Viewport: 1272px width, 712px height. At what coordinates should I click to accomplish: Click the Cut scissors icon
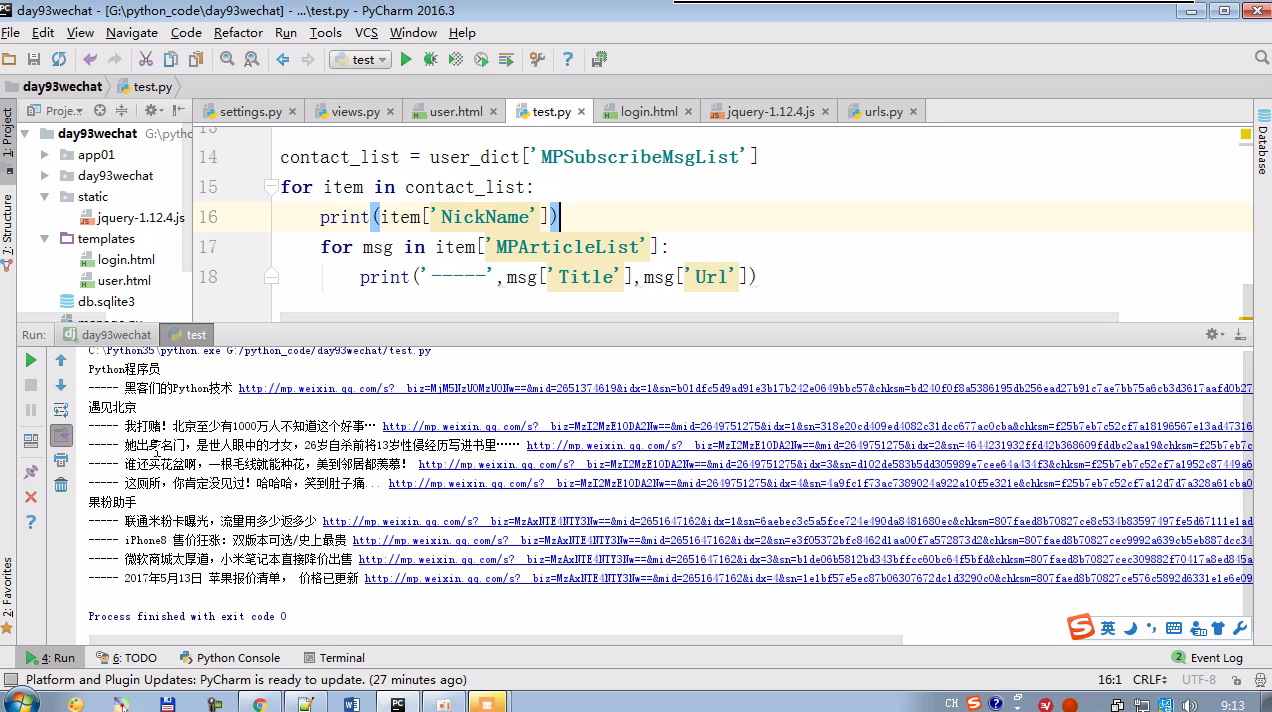pos(146,60)
